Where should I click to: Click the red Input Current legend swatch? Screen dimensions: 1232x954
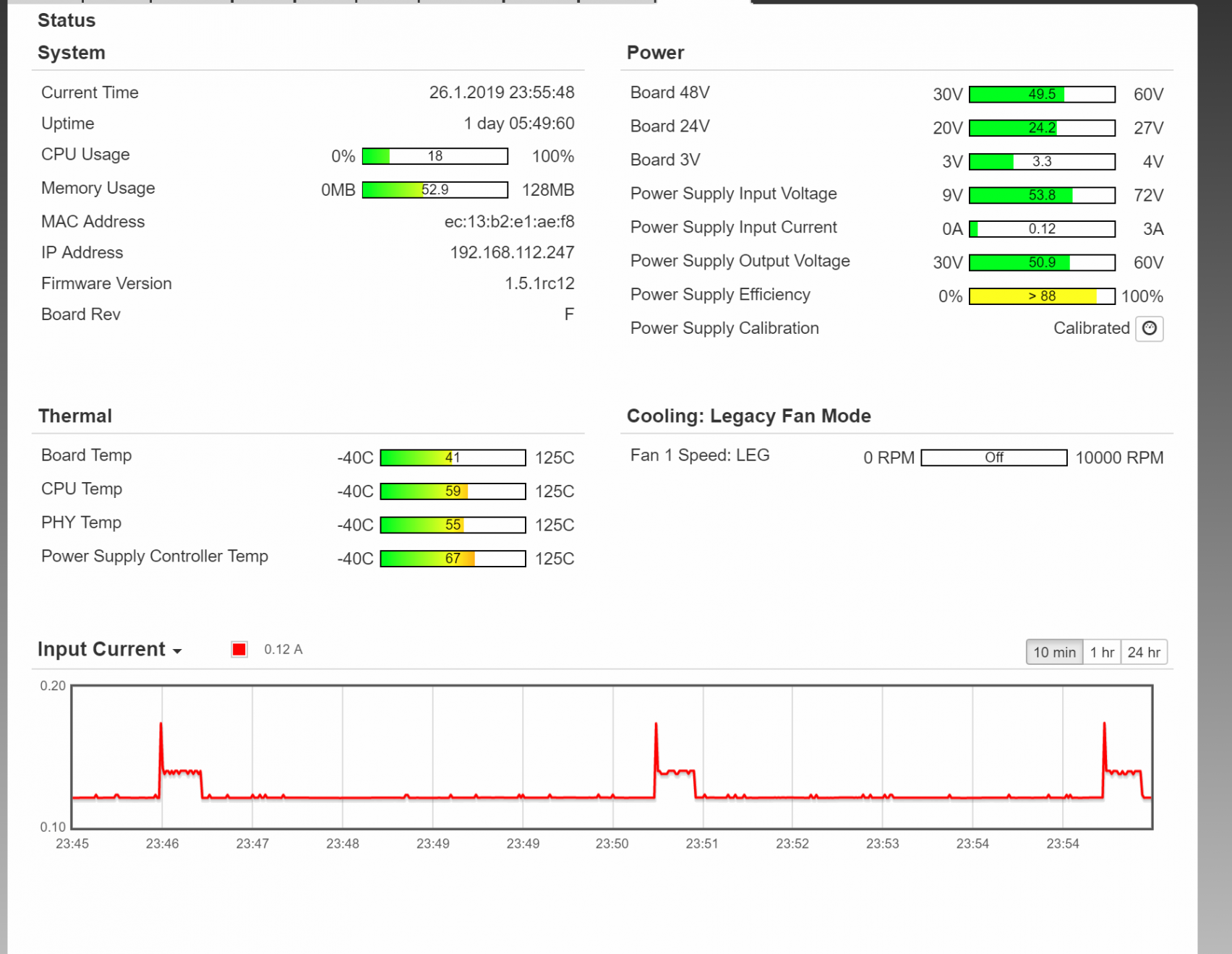[x=239, y=649]
